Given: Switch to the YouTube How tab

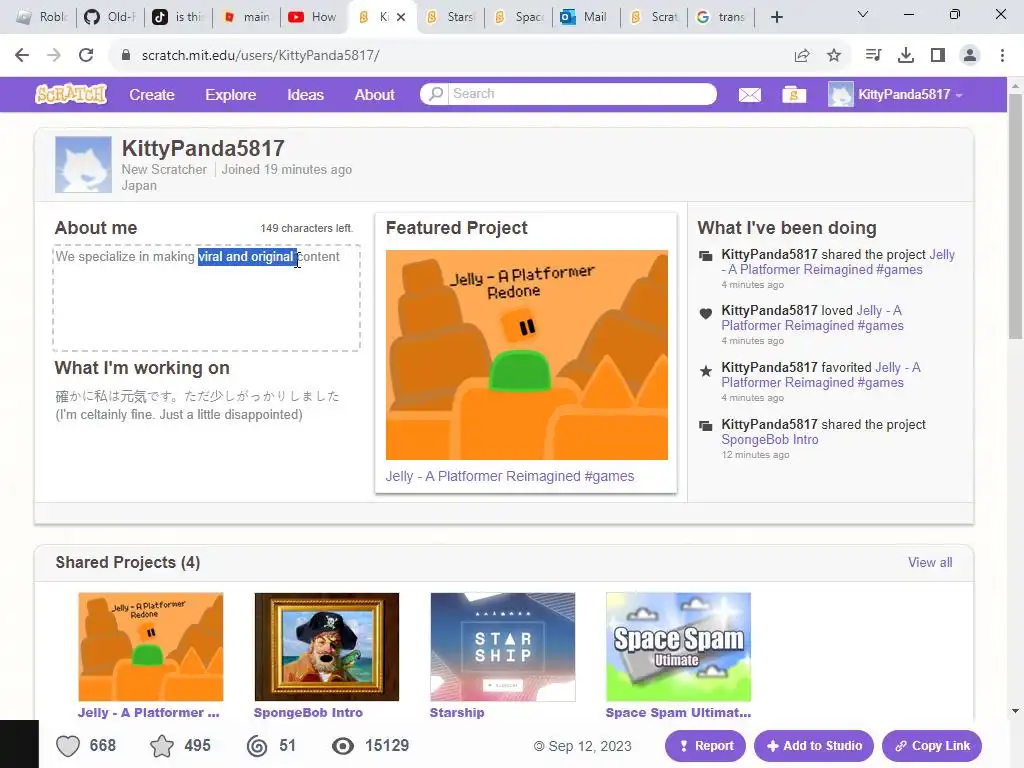Looking at the screenshot, I should 313,17.
